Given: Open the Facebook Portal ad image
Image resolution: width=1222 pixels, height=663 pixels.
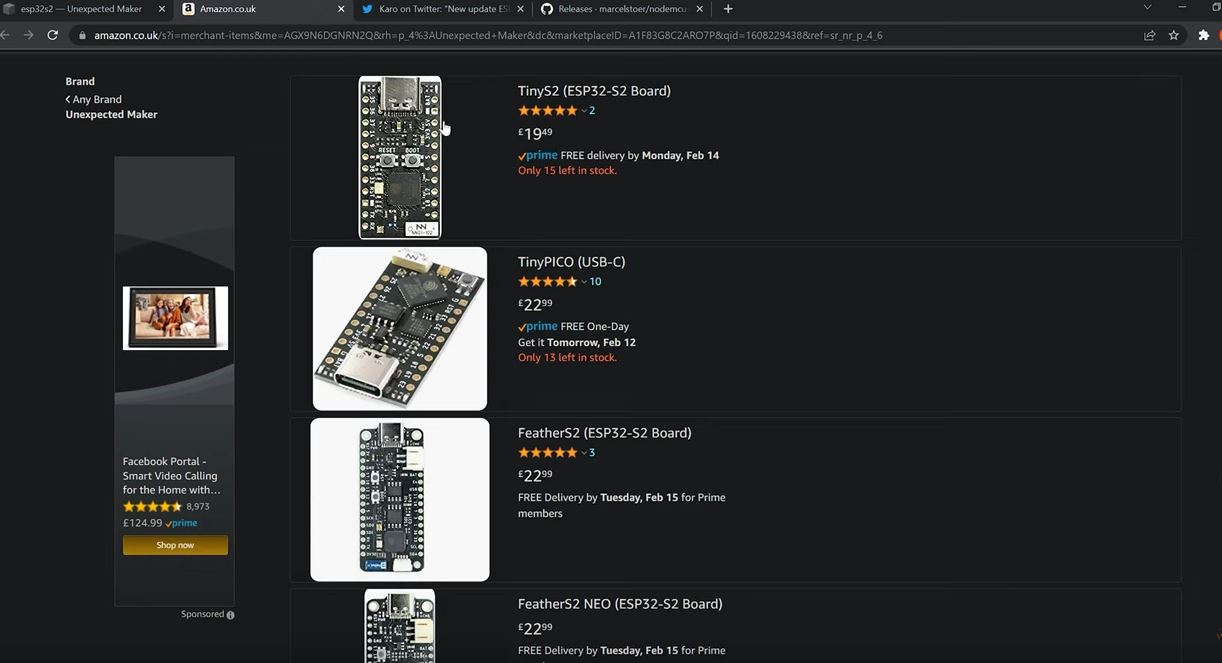Looking at the screenshot, I should pos(175,318).
